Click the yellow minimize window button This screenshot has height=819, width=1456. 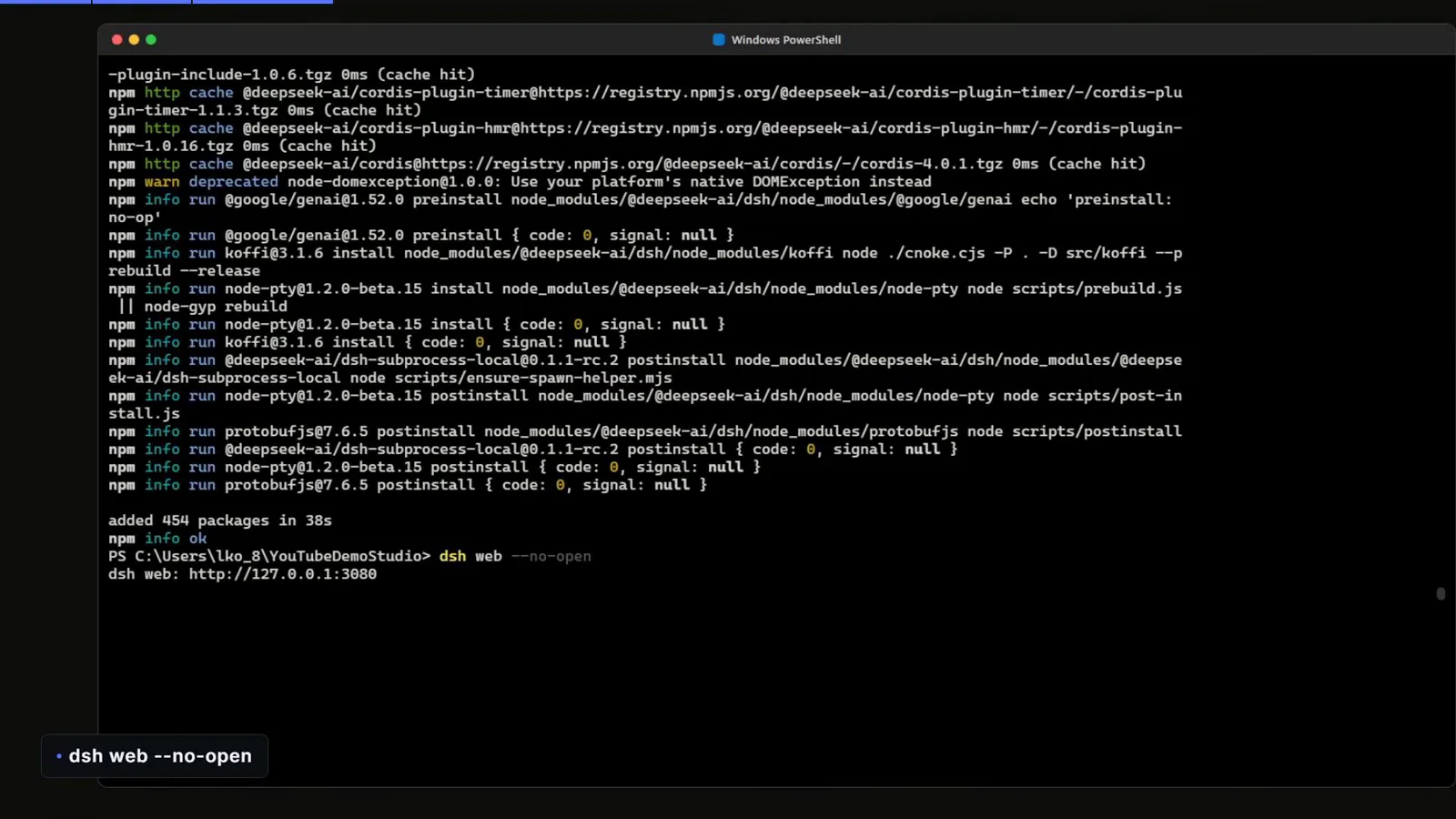coord(134,39)
